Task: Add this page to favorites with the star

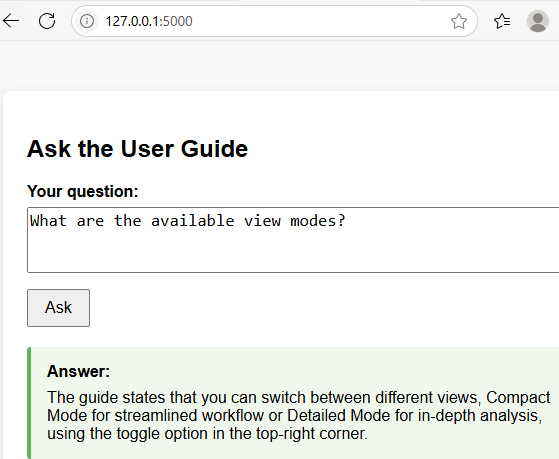Action: coord(458,21)
